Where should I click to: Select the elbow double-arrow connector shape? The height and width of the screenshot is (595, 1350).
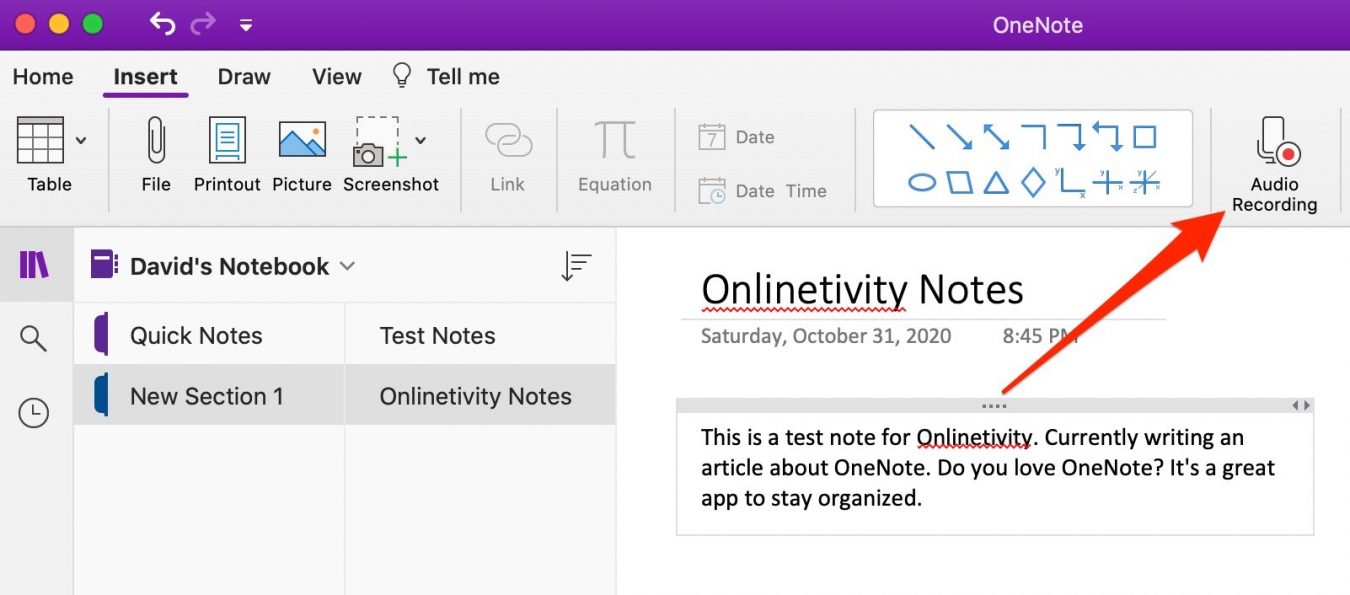click(1107, 137)
